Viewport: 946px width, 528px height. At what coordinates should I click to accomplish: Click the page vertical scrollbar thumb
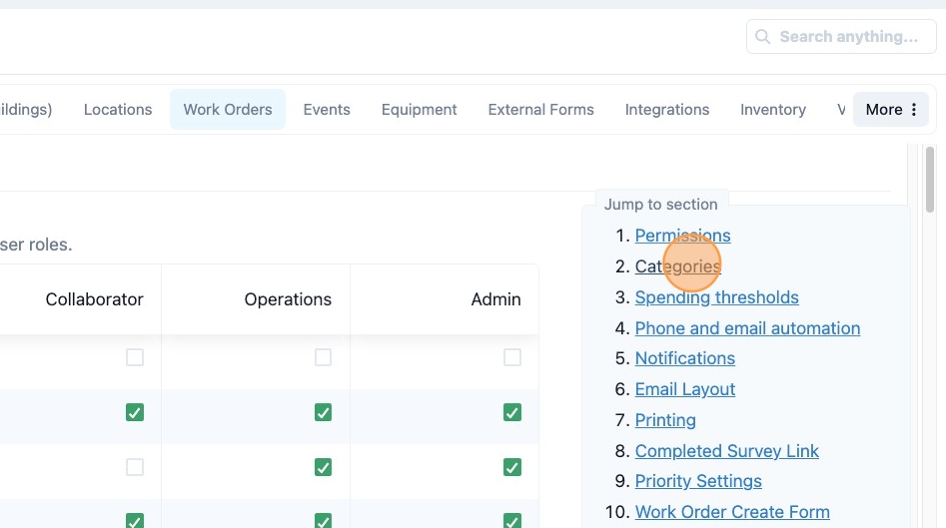click(x=930, y=179)
